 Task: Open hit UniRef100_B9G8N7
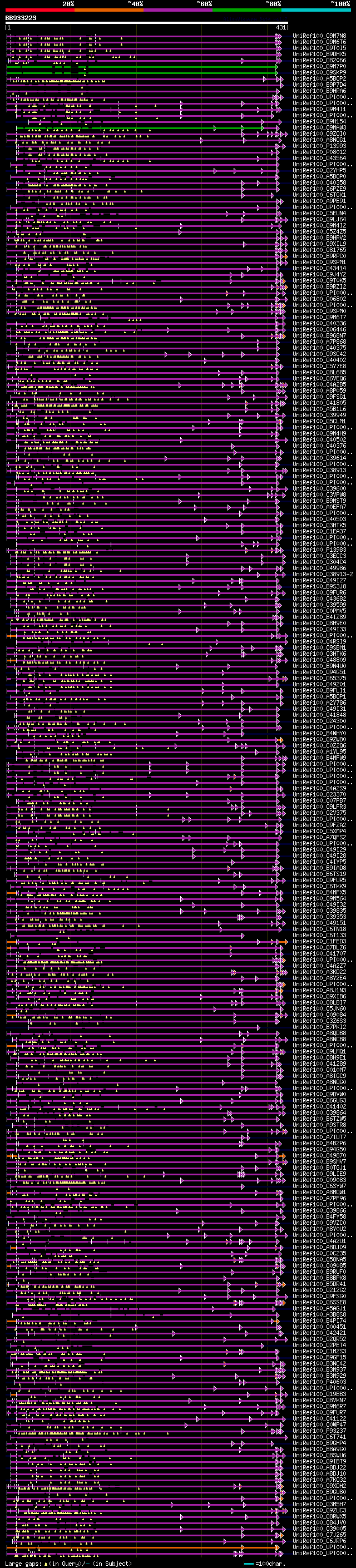[x=319, y=335]
